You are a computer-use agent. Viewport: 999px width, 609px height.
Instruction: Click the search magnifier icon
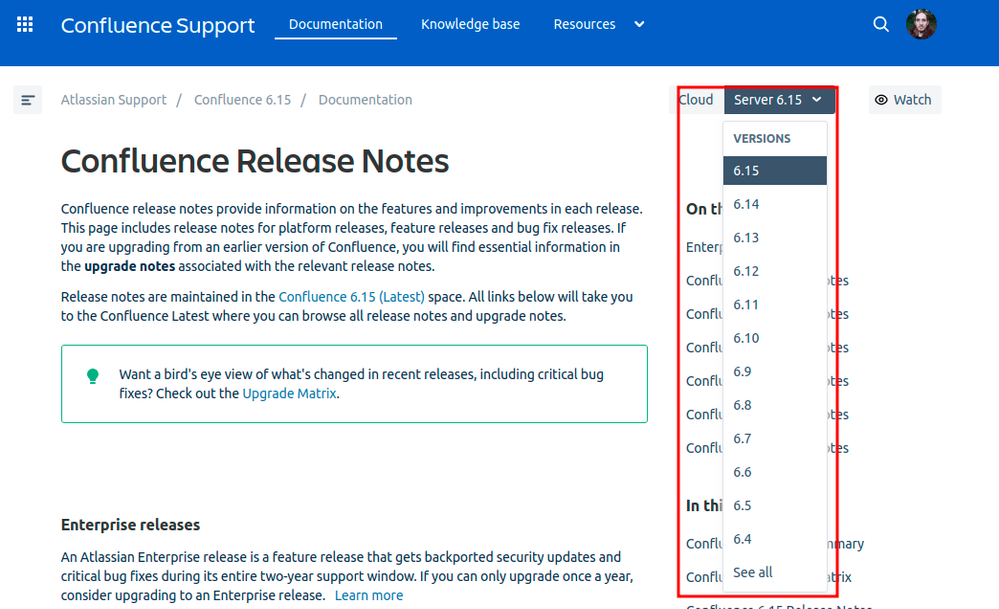(880, 24)
